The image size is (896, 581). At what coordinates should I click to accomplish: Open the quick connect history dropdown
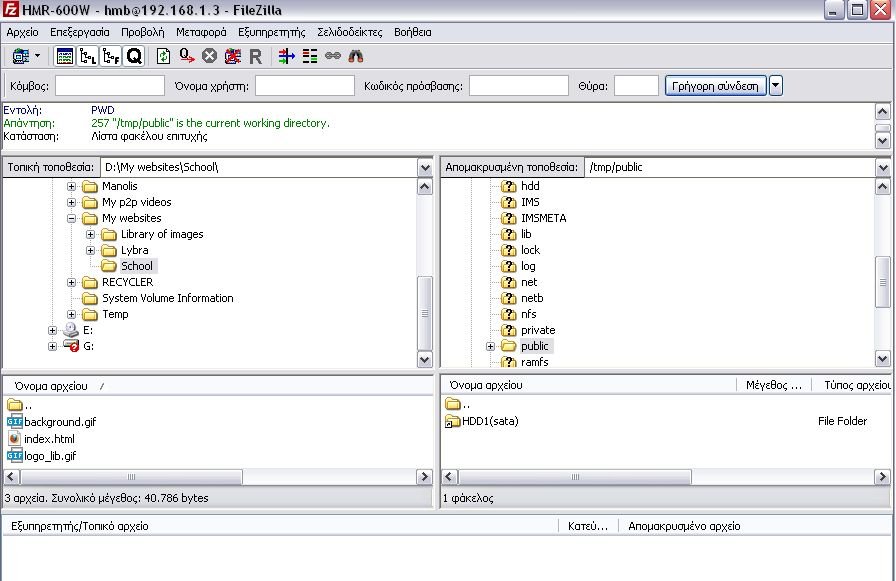775,86
